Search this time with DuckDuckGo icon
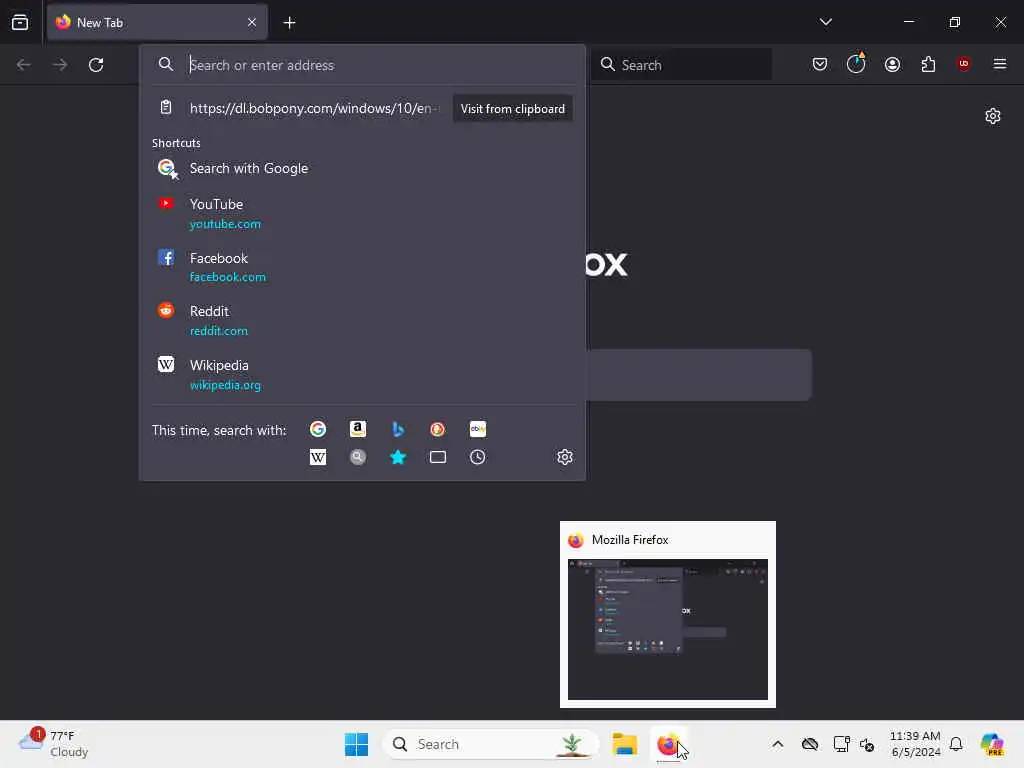This screenshot has height=768, width=1024. point(438,429)
